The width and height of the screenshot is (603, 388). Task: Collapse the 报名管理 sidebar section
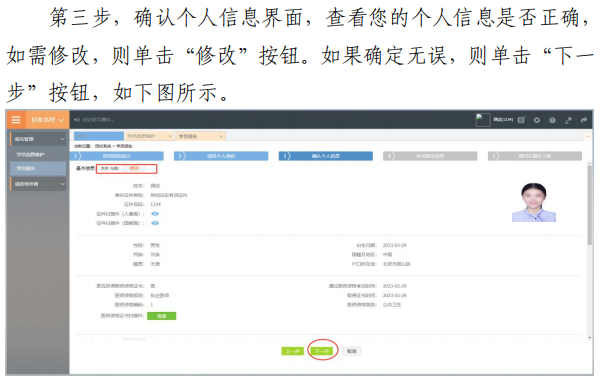pyautogui.click(x=38, y=139)
